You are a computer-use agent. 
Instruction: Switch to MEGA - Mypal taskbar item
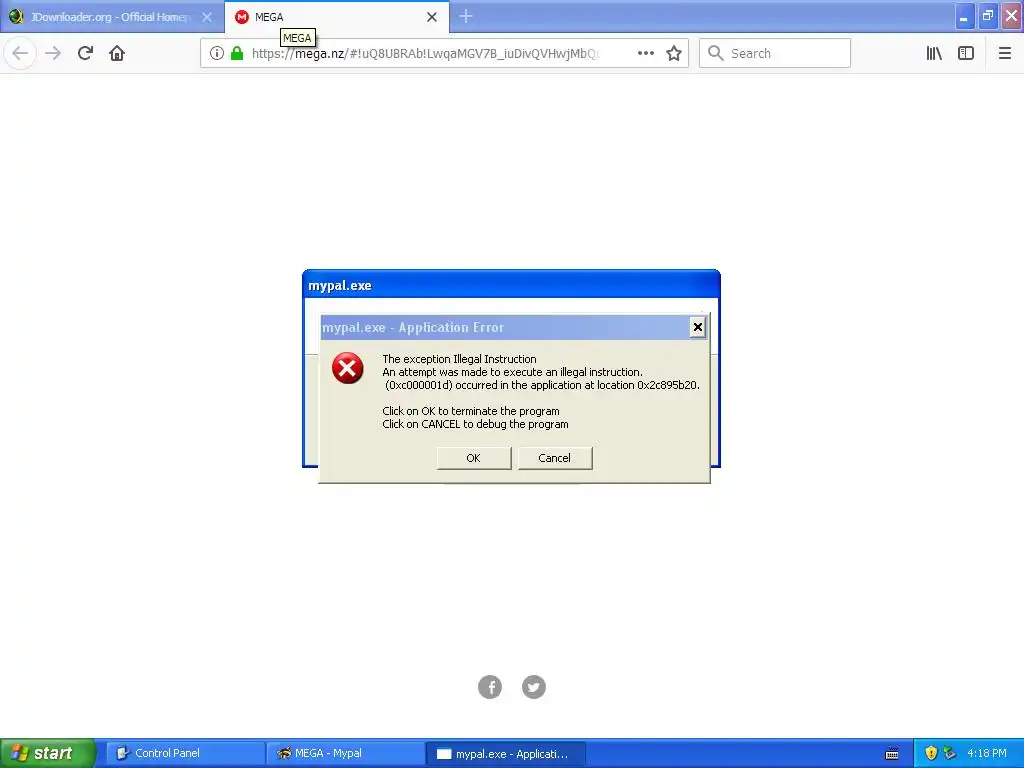(345, 754)
